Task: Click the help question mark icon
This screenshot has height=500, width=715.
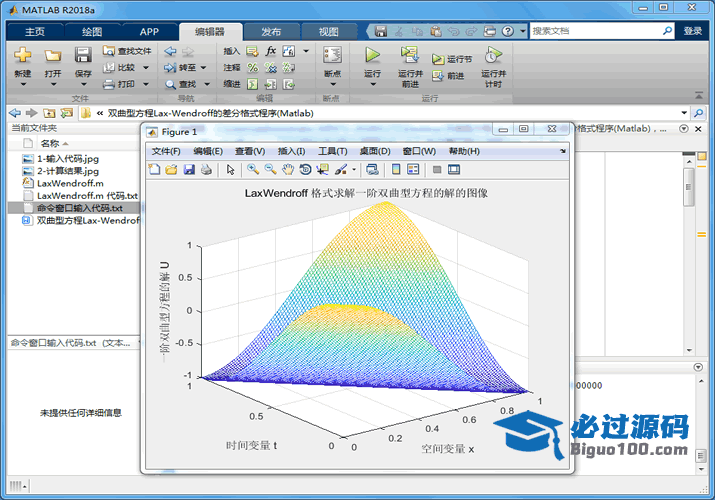Action: point(508,31)
